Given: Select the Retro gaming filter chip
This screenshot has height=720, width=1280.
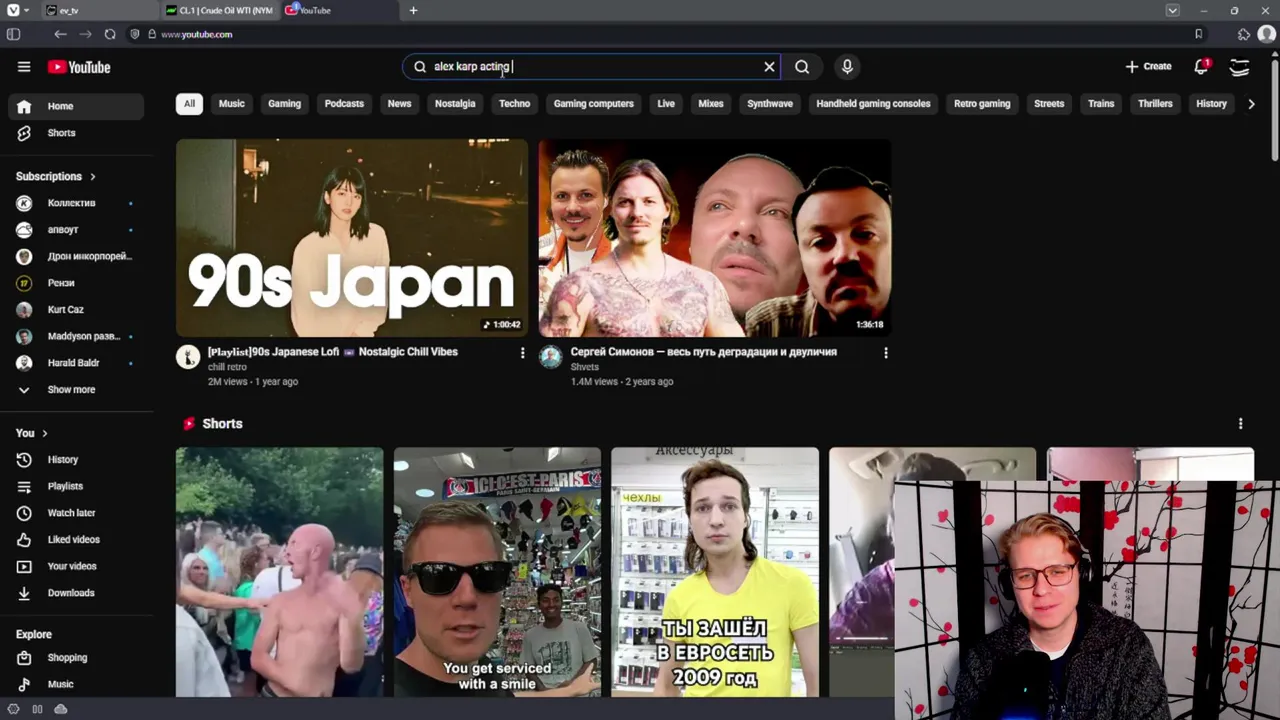Looking at the screenshot, I should (x=982, y=104).
